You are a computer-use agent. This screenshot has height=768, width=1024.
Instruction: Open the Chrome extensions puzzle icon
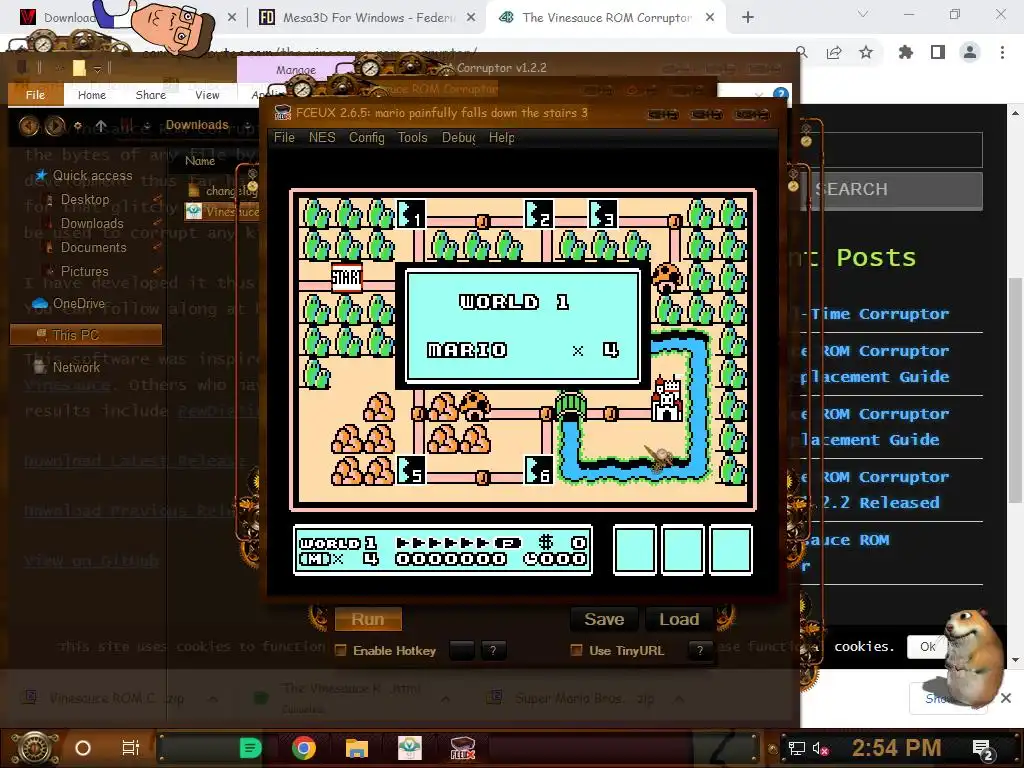click(905, 52)
